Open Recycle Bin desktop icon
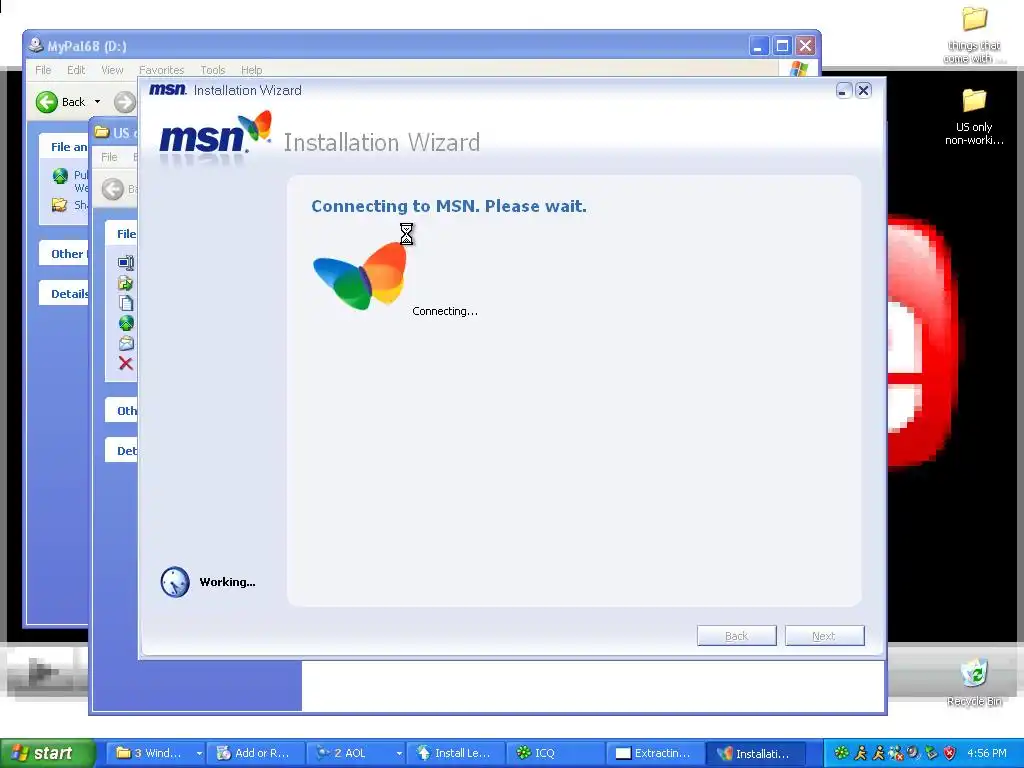 pyautogui.click(x=974, y=682)
